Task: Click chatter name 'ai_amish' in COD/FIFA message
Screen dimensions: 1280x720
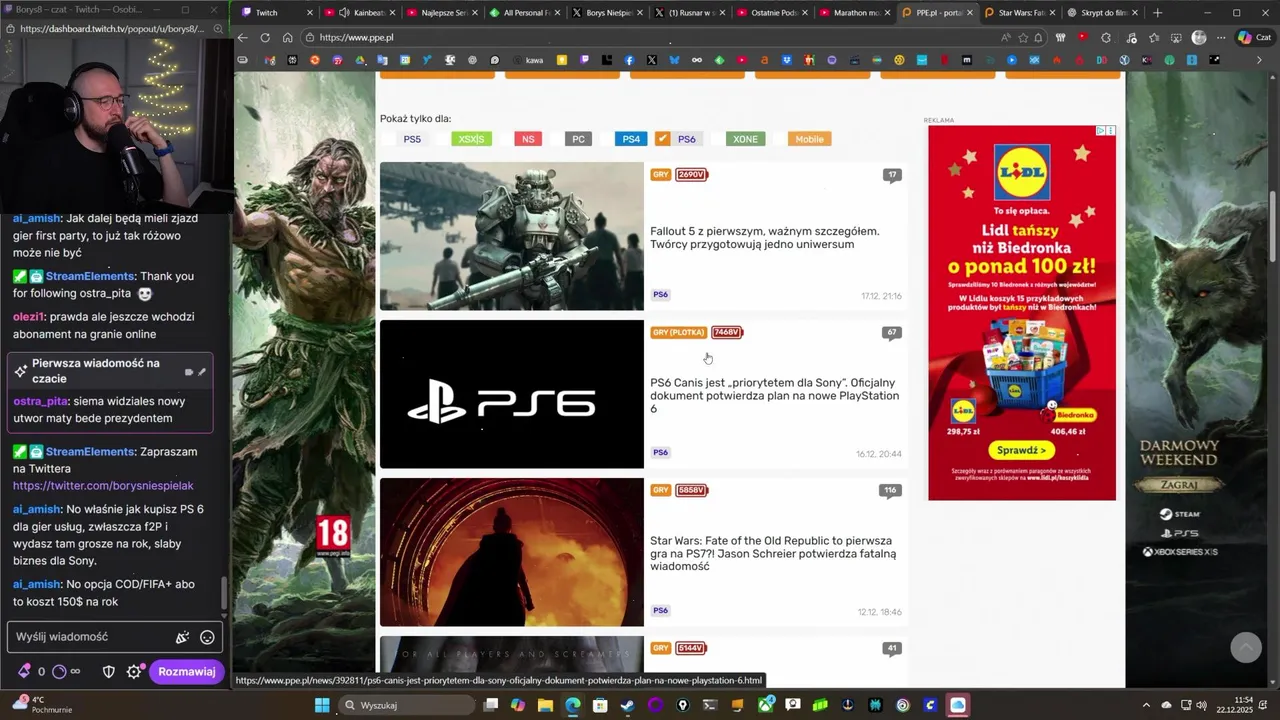Action: (x=37, y=584)
